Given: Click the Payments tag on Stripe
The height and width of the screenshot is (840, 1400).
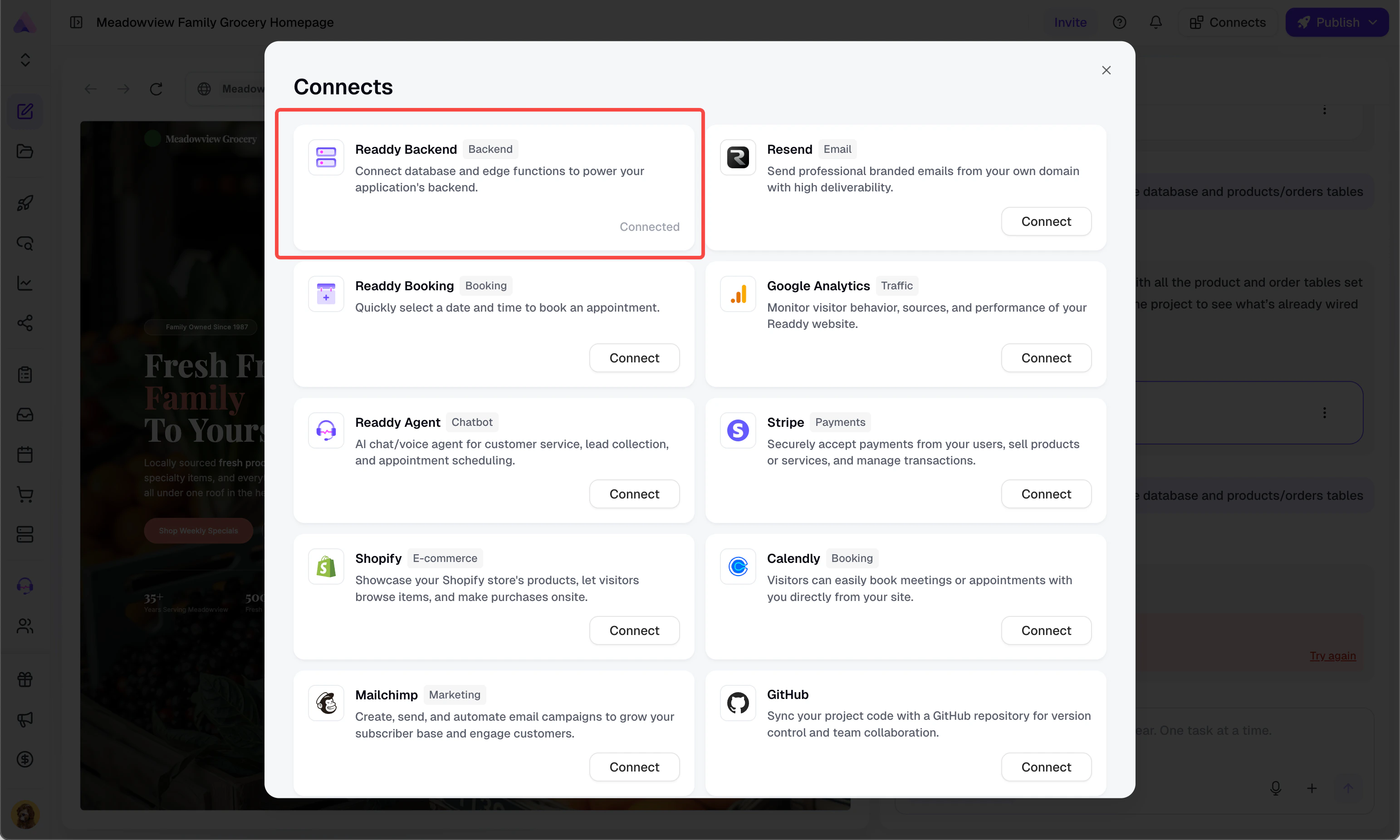Looking at the screenshot, I should coord(840,422).
